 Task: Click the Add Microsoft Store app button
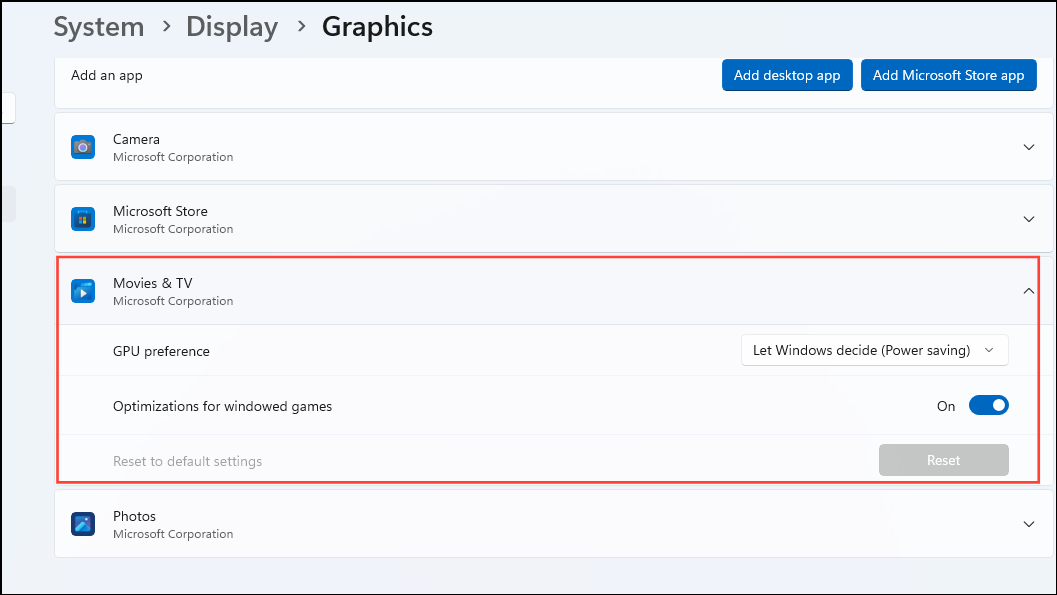948,74
